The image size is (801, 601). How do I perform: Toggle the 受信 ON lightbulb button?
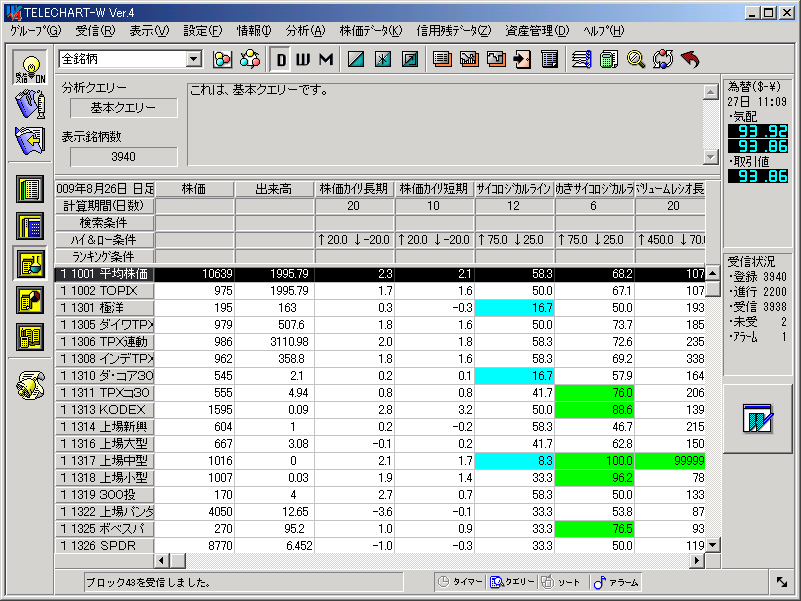30,68
